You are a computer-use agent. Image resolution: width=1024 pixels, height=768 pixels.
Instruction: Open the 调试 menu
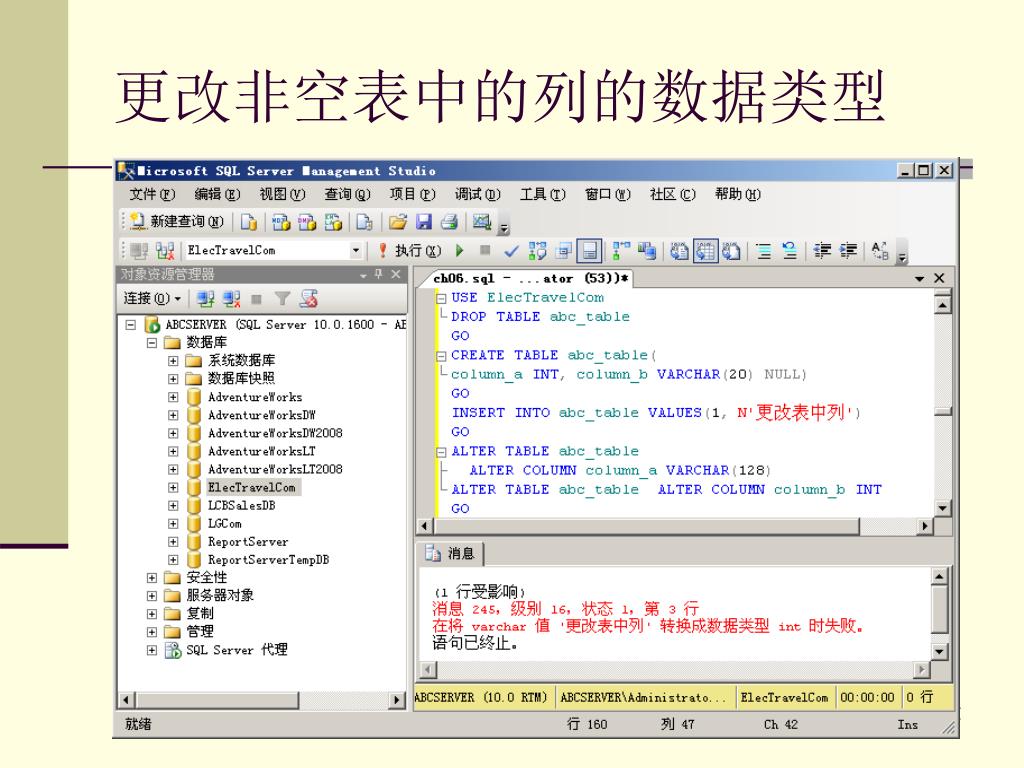(477, 195)
